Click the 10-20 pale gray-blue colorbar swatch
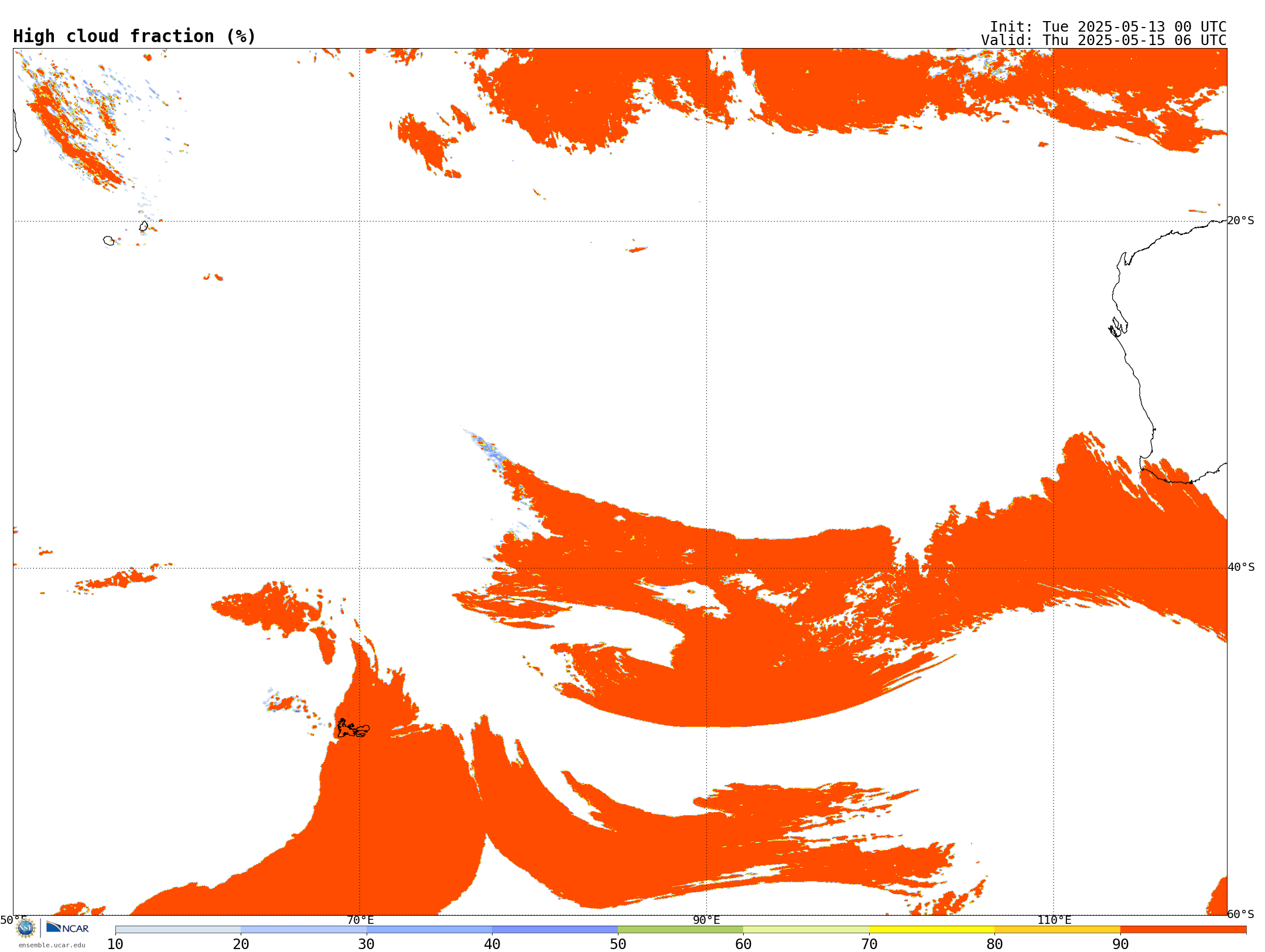Image resolution: width=1265 pixels, height=952 pixels. (x=178, y=930)
